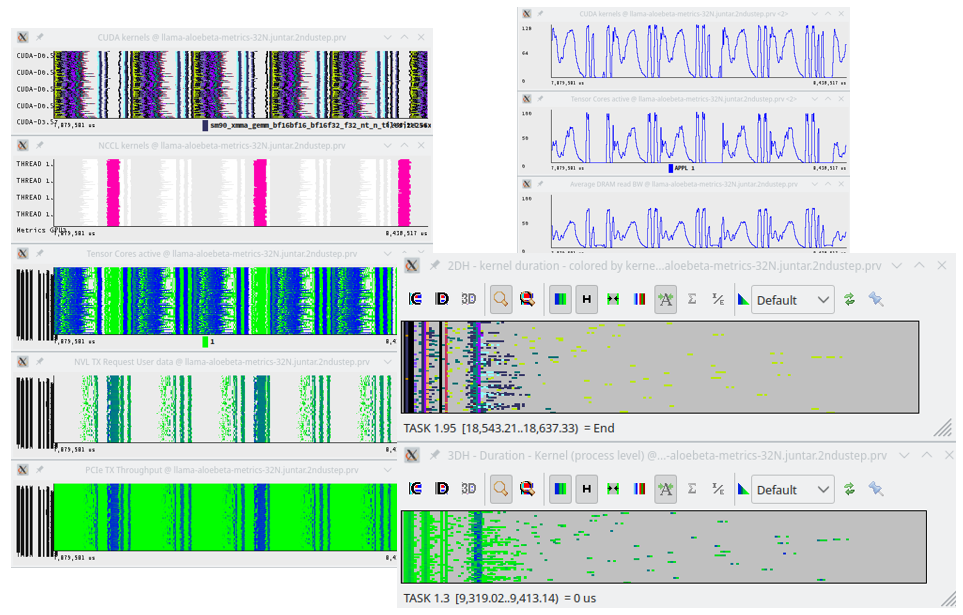Redraw 2DH histogram with green refresh arrows
This screenshot has height=615, width=963.
tap(849, 299)
